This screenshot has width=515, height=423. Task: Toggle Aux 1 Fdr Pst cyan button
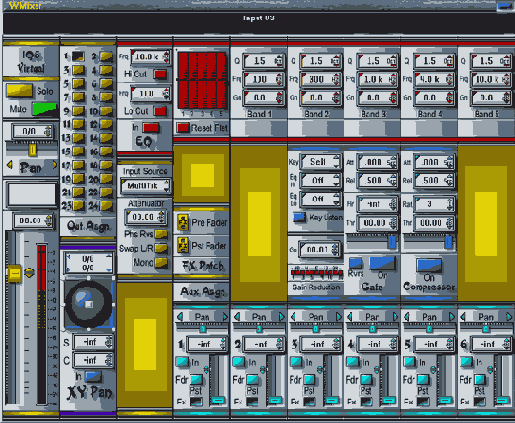[196, 379]
